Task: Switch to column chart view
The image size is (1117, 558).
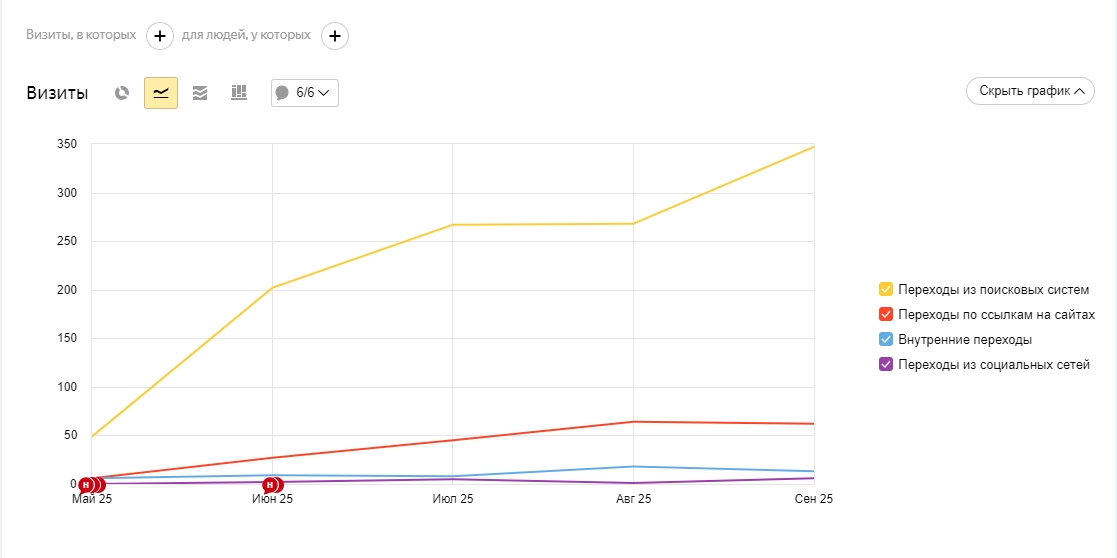Action: (x=239, y=93)
